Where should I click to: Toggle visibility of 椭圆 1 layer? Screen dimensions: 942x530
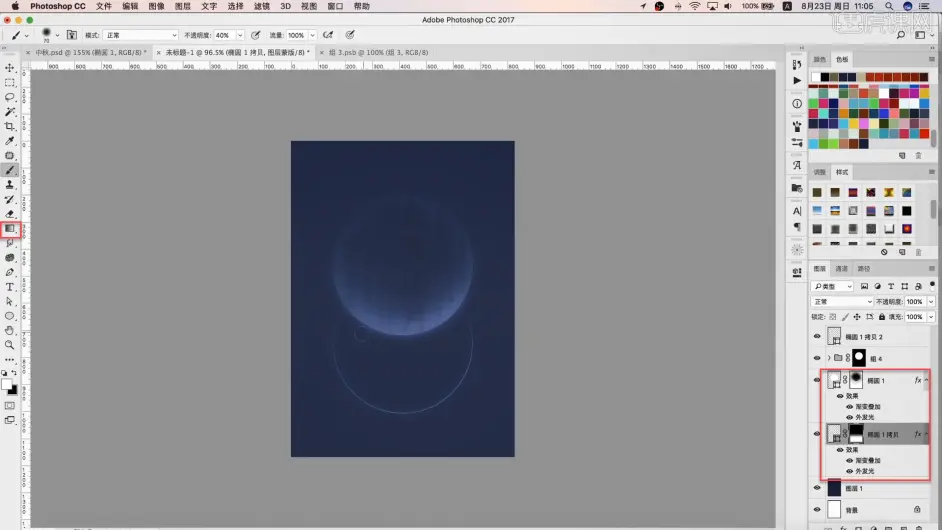[x=816, y=380]
